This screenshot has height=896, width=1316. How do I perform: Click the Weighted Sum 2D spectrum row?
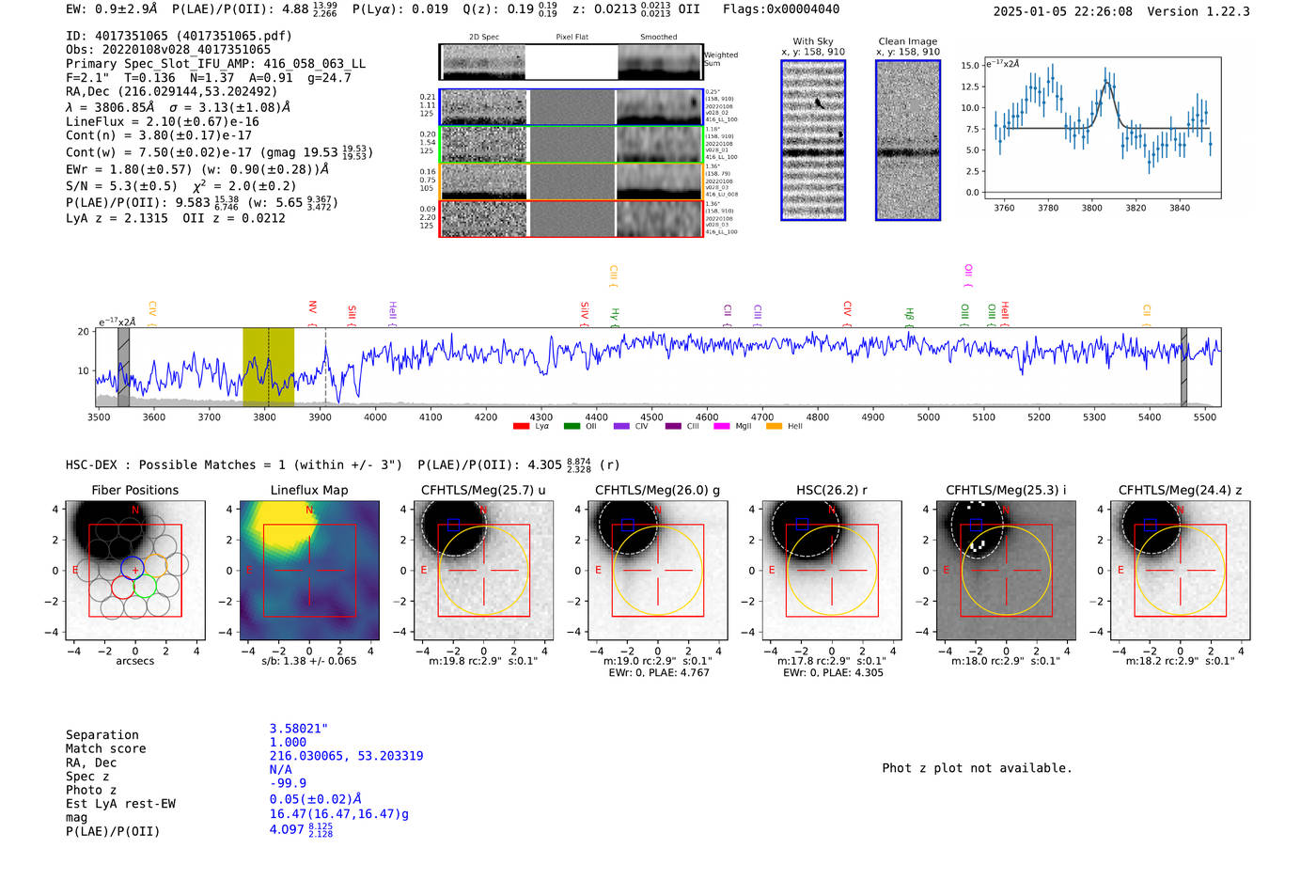(x=572, y=62)
